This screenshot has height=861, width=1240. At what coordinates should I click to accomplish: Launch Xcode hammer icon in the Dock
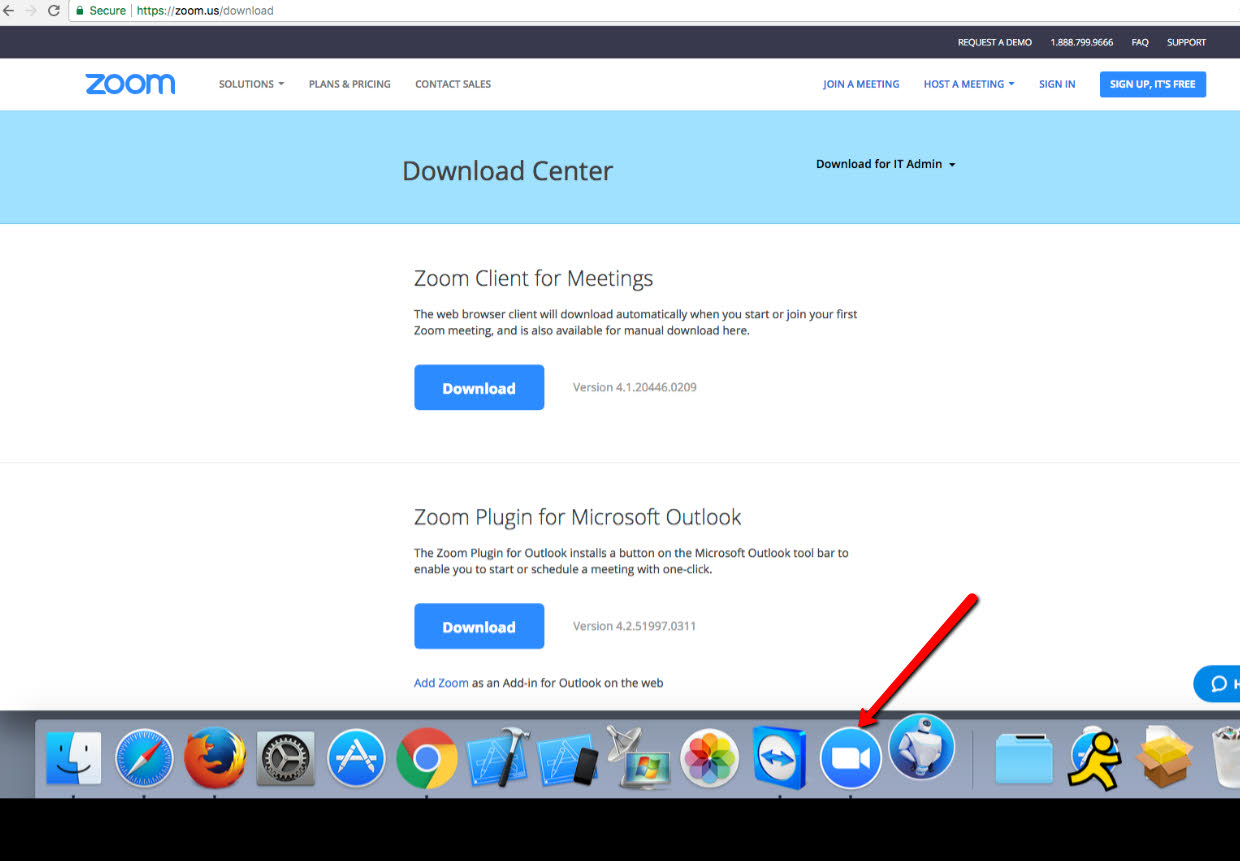[498, 757]
